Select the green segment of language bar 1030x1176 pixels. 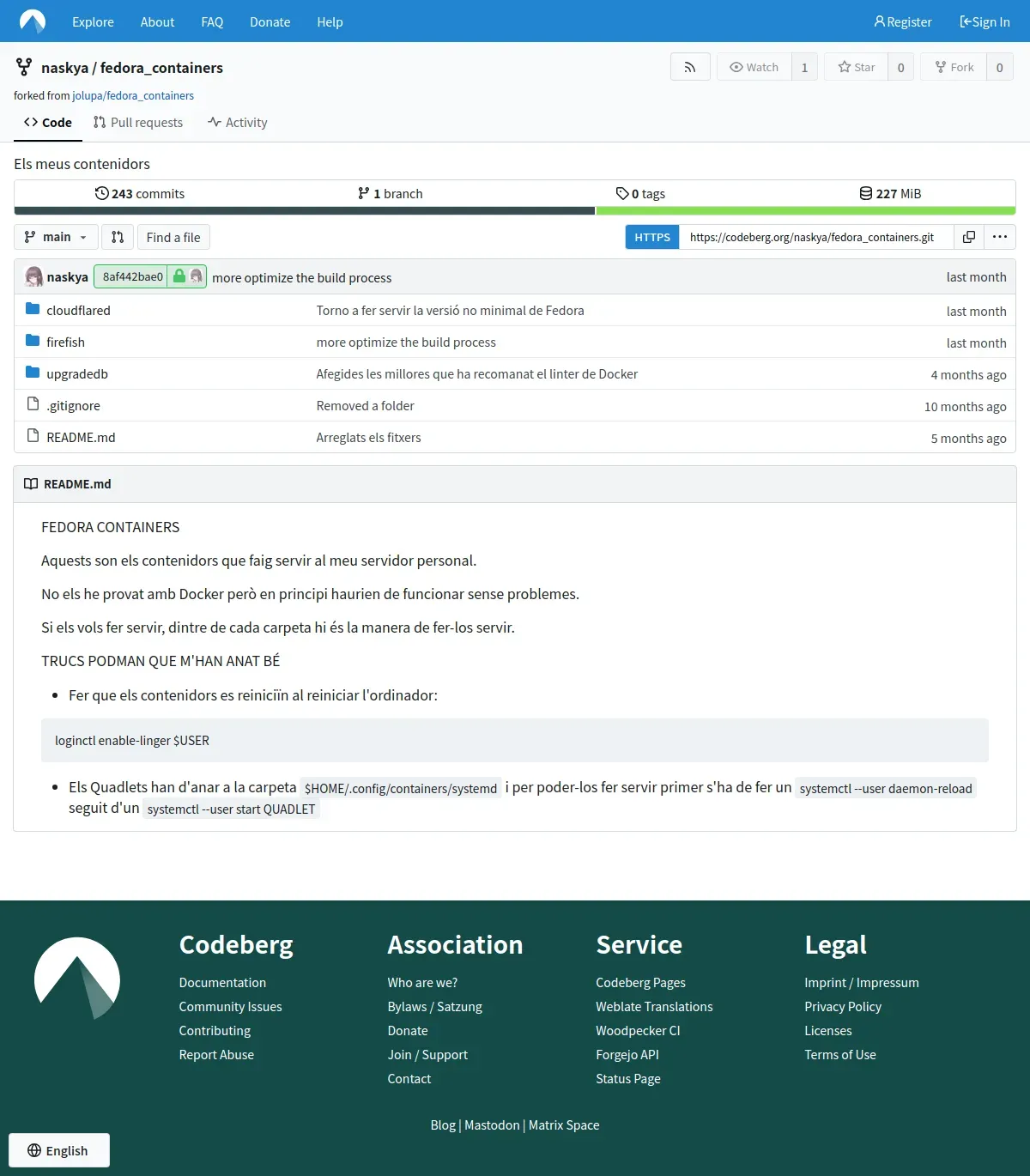click(x=806, y=210)
